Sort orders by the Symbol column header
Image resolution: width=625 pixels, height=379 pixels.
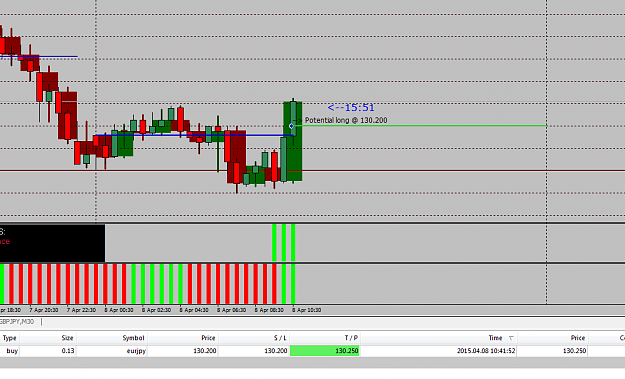pyautogui.click(x=133, y=338)
